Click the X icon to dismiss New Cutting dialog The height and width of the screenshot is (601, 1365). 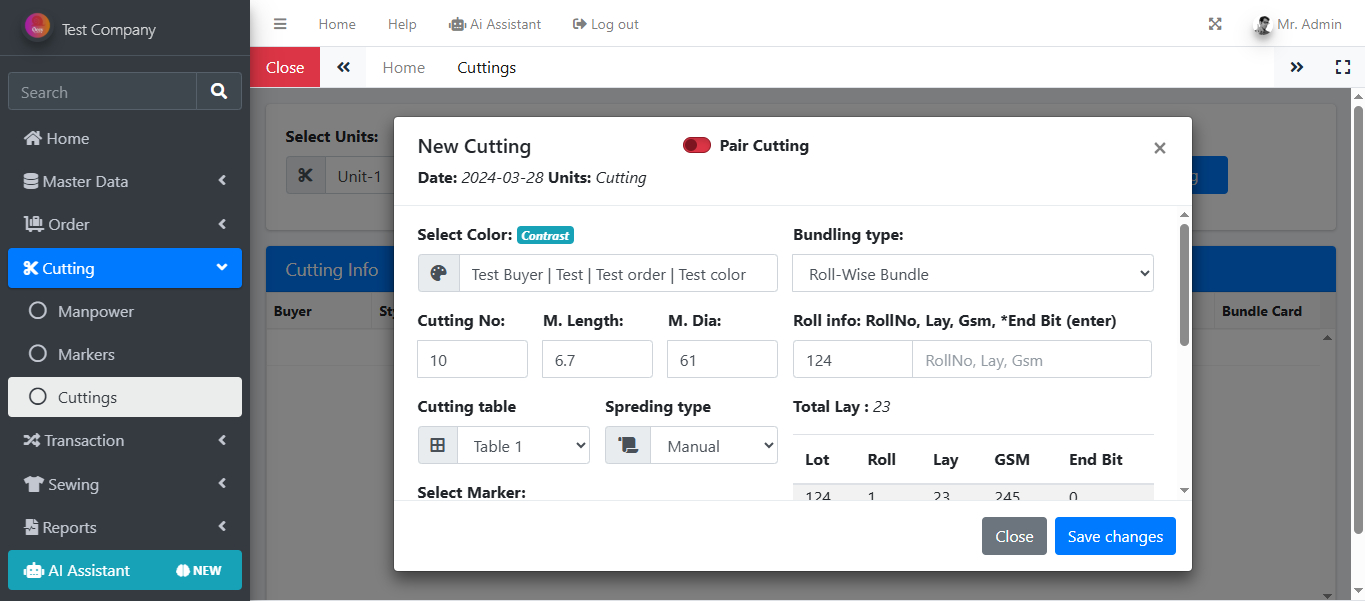pyautogui.click(x=1160, y=148)
